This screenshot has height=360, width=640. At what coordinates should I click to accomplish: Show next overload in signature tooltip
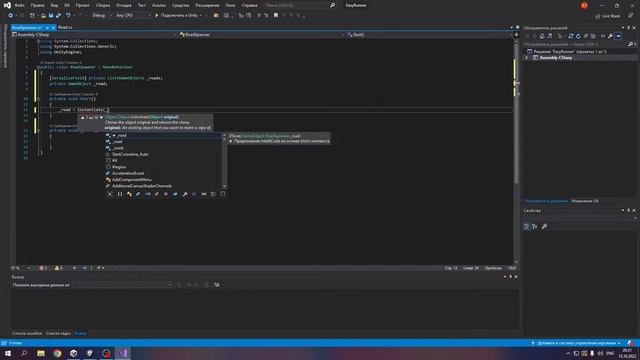pos(101,118)
